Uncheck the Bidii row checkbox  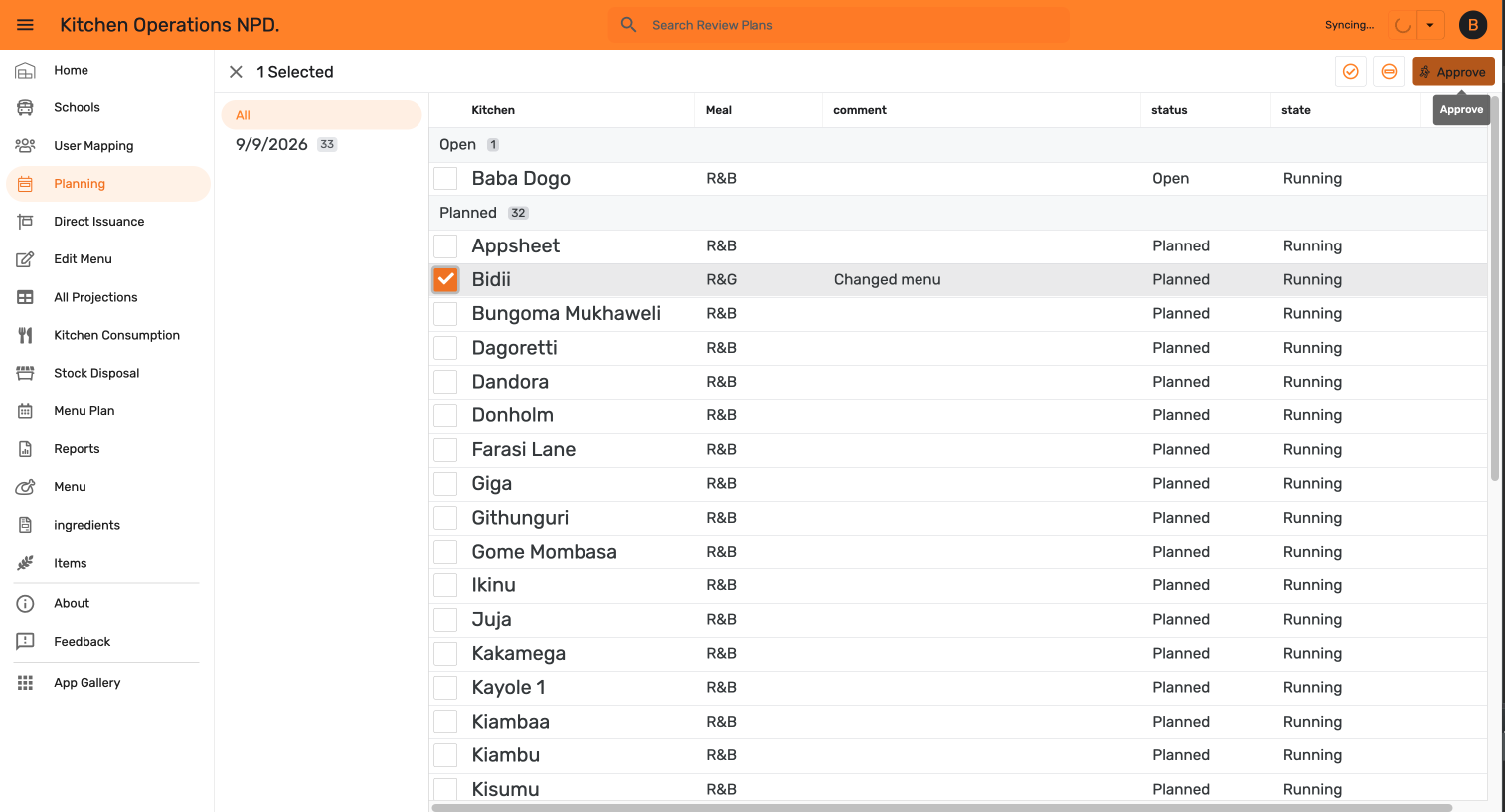445,279
